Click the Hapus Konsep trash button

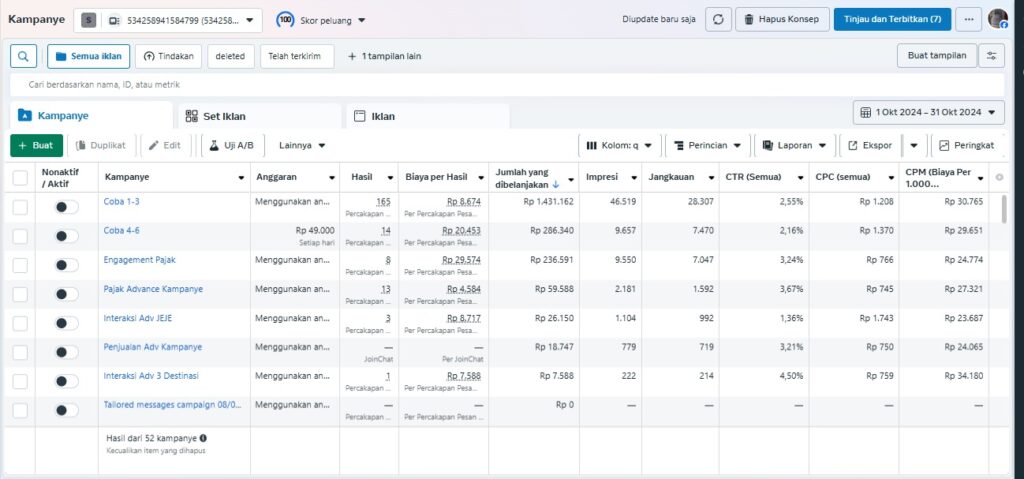pos(780,19)
